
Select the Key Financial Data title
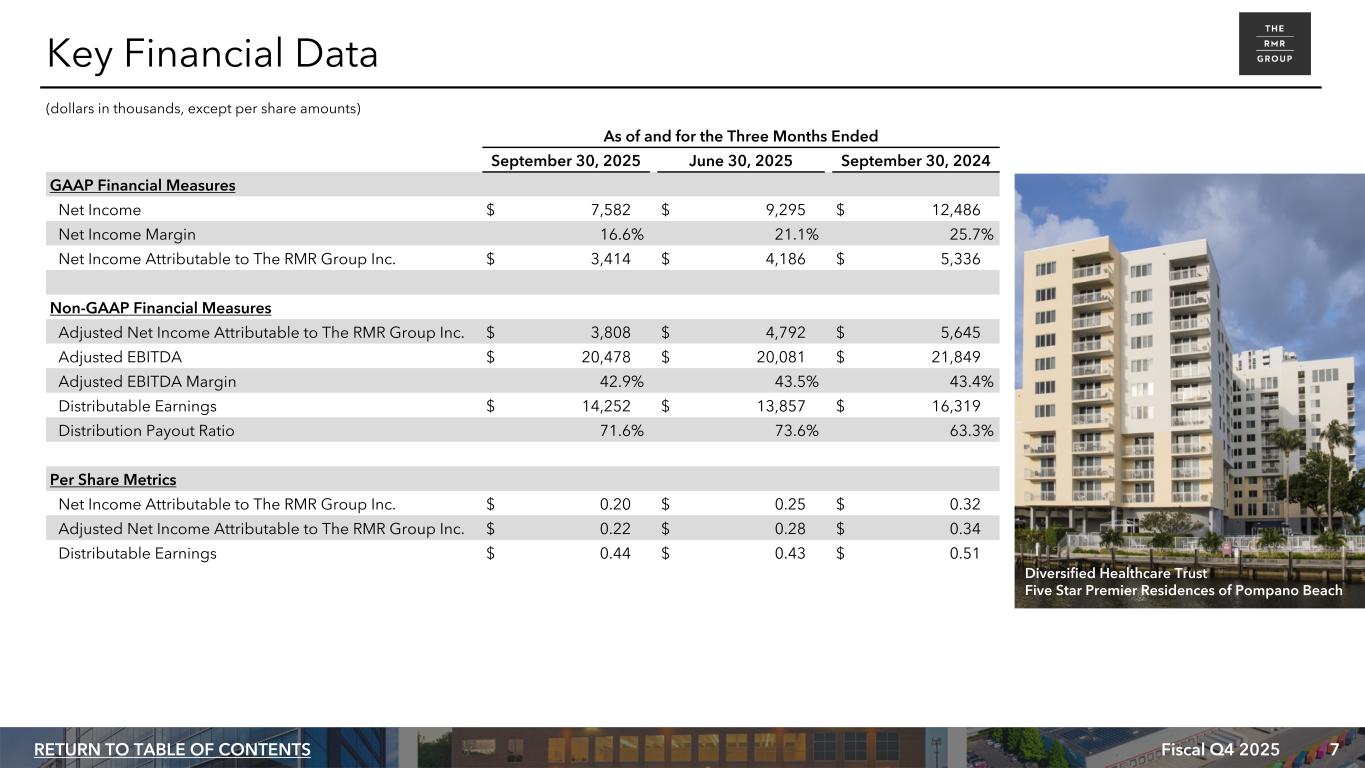[212, 54]
